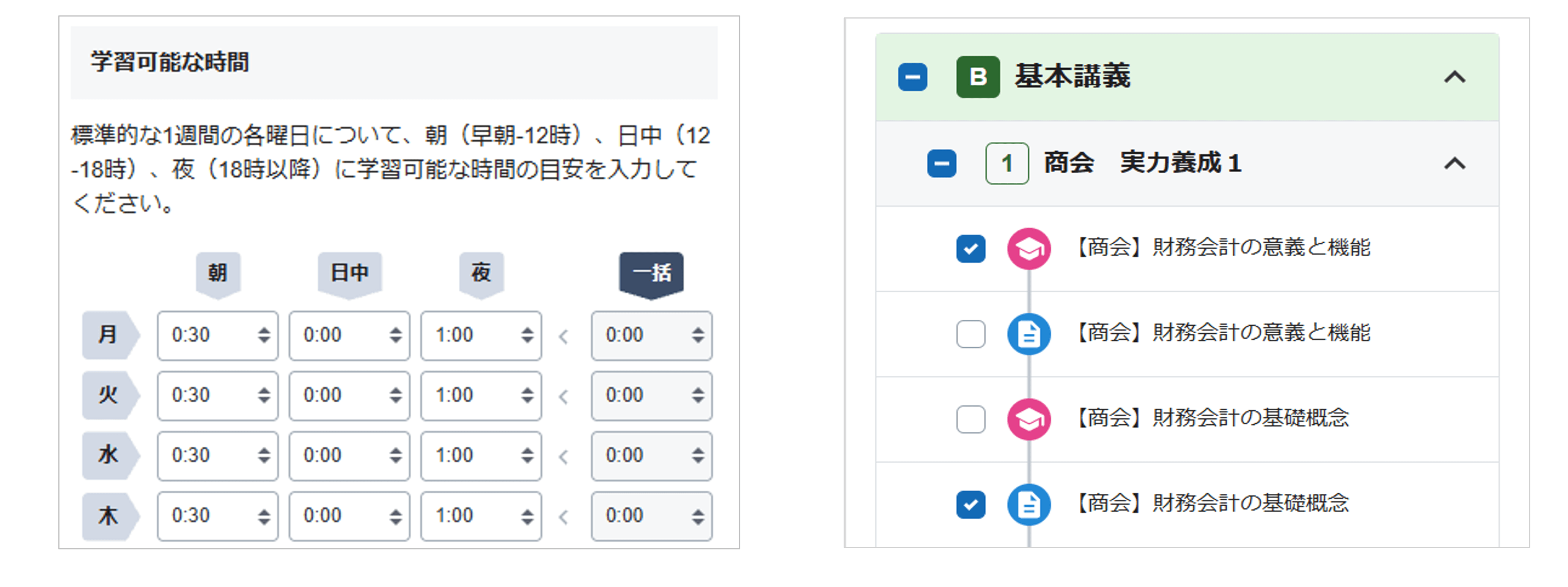Click the 火 daytime time input field
This screenshot has height=587, width=1568.
click(x=338, y=396)
